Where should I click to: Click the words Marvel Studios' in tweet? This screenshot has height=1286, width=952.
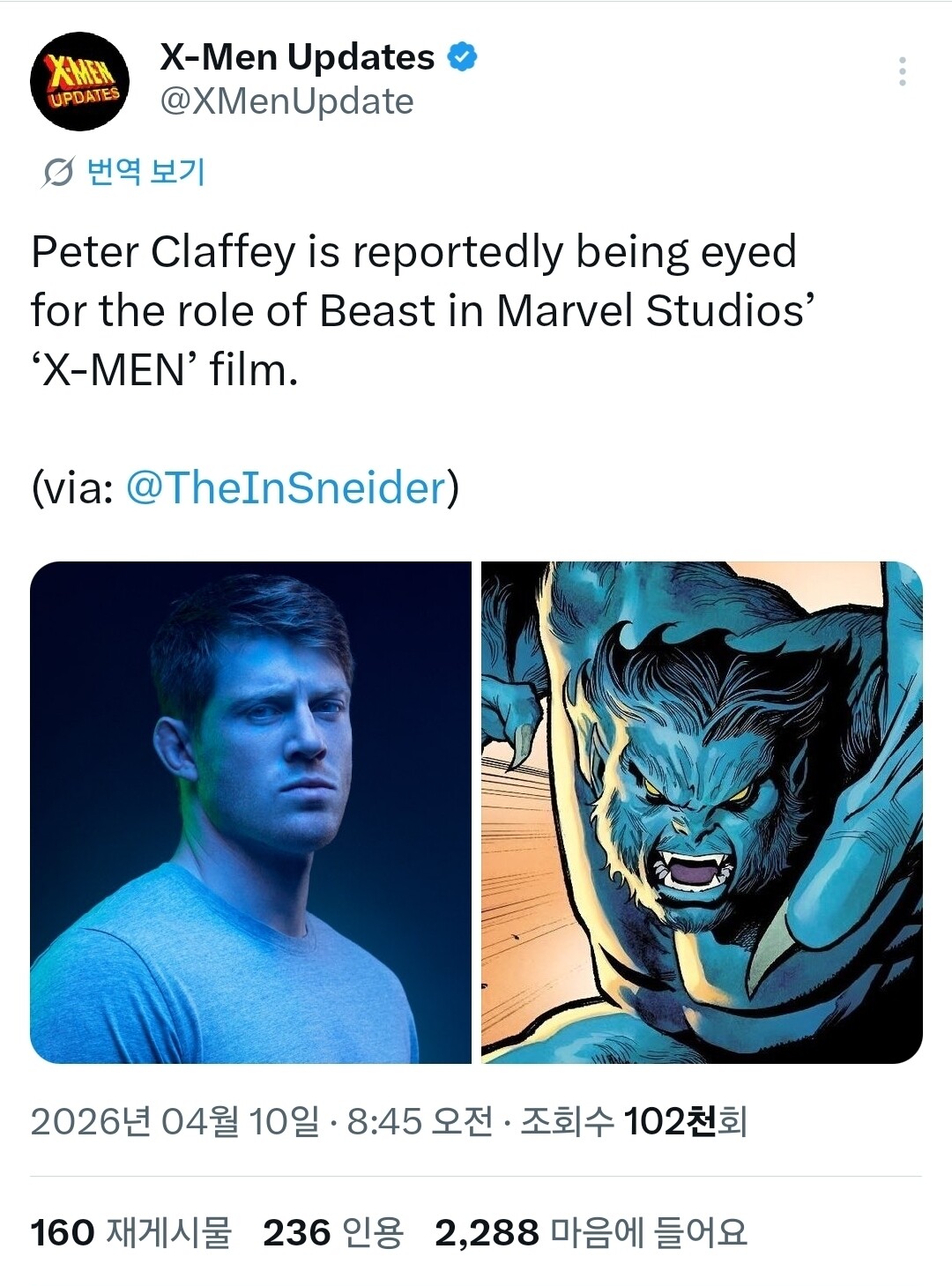point(651,311)
